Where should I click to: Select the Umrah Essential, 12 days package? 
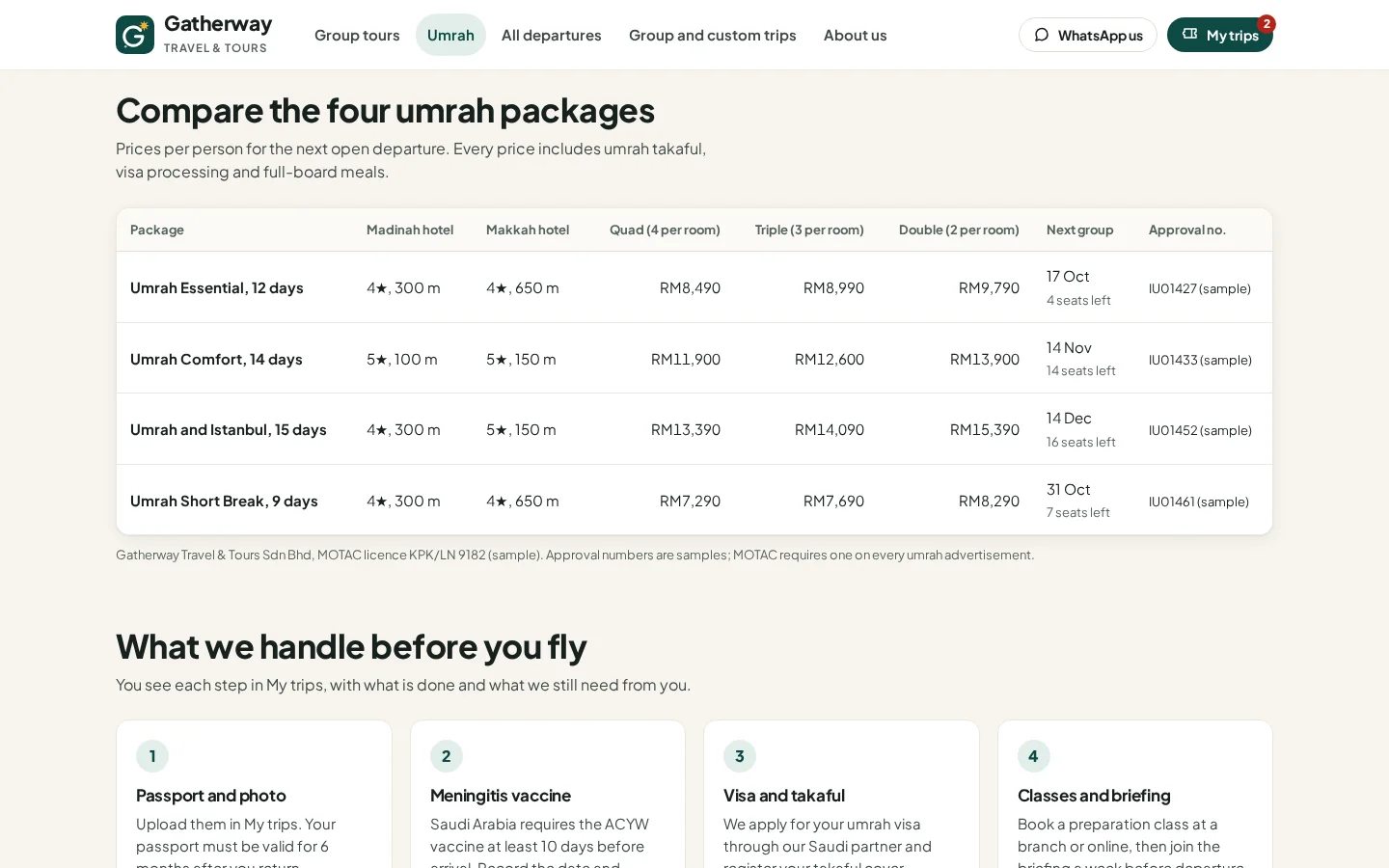pos(217,287)
